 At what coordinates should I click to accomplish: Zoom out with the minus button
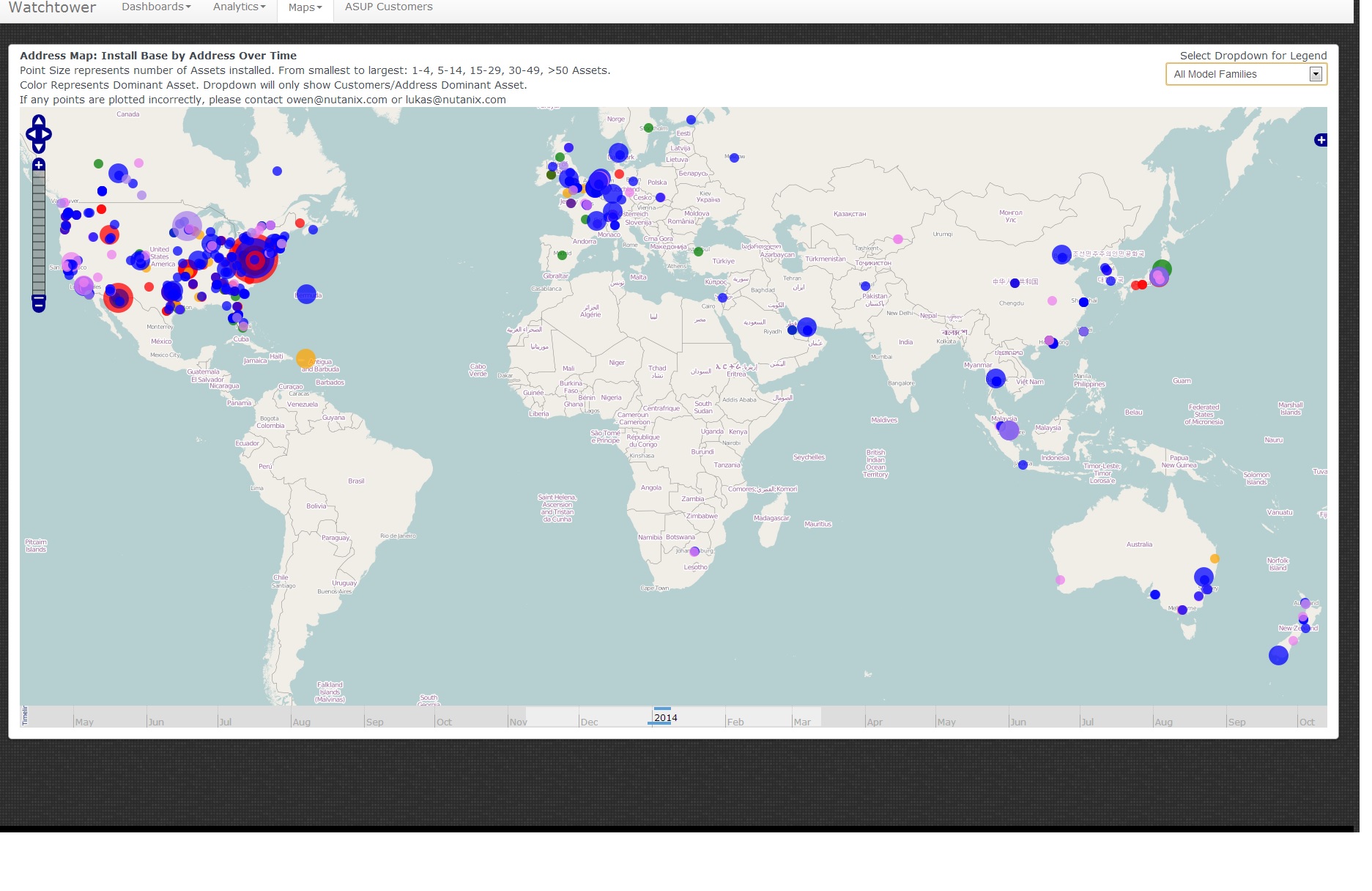pos(39,302)
